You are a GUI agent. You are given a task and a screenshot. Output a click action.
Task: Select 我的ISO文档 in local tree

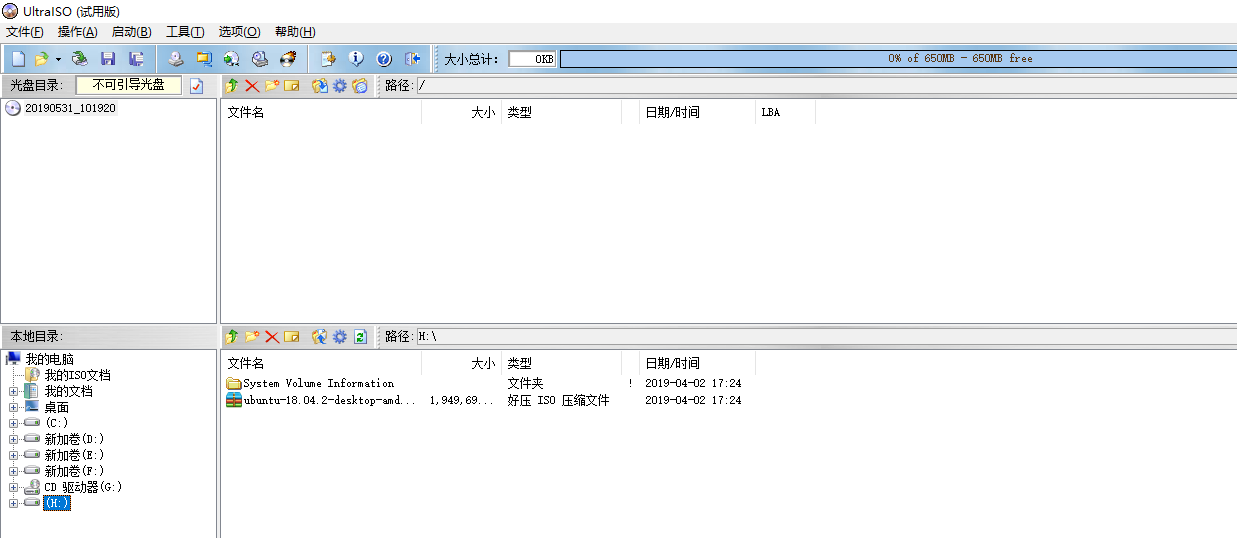[77, 375]
